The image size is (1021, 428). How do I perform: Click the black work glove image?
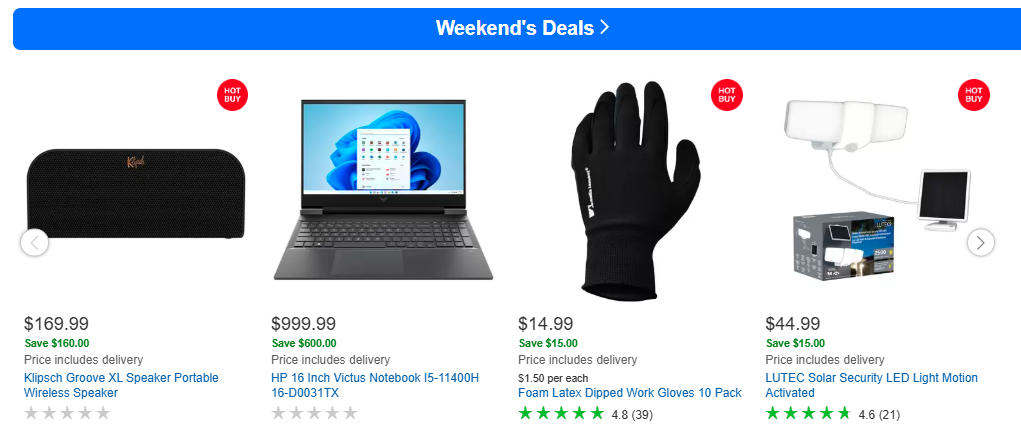tap(630, 190)
